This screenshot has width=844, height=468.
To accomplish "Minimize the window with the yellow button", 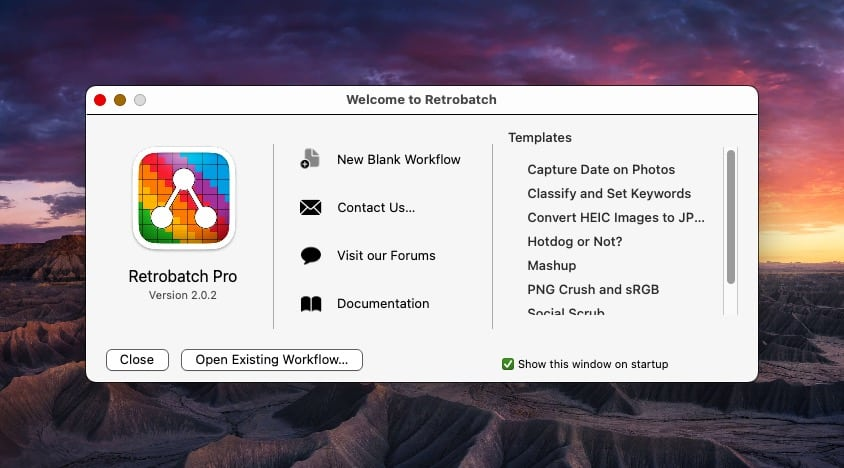I will point(120,100).
